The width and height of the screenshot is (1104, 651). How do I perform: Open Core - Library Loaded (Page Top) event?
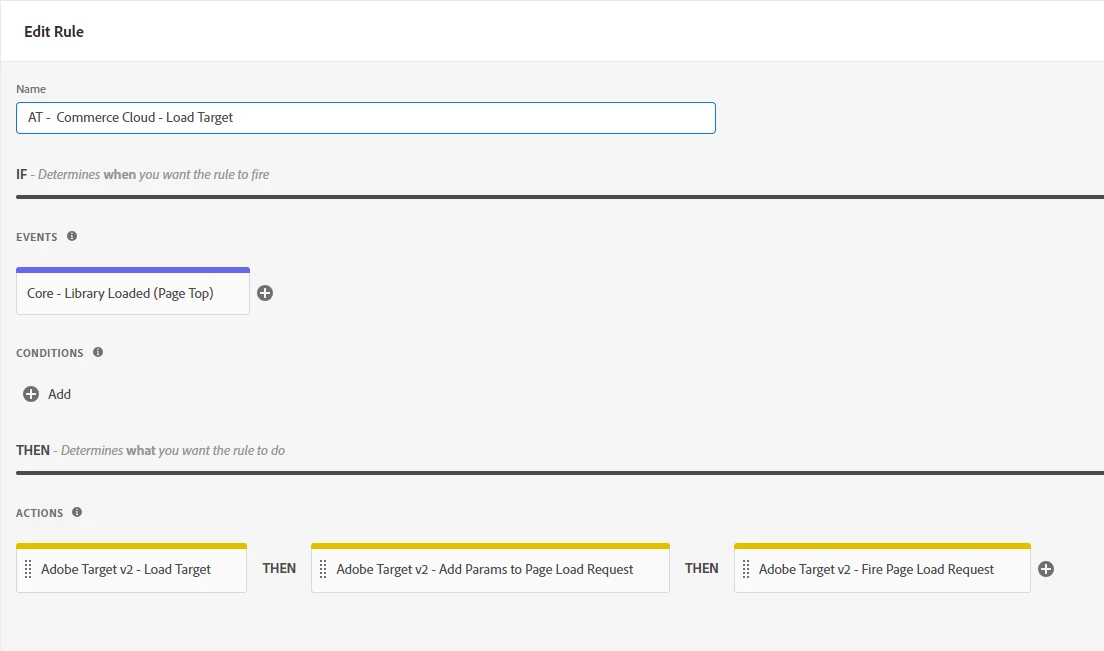[x=132, y=293]
